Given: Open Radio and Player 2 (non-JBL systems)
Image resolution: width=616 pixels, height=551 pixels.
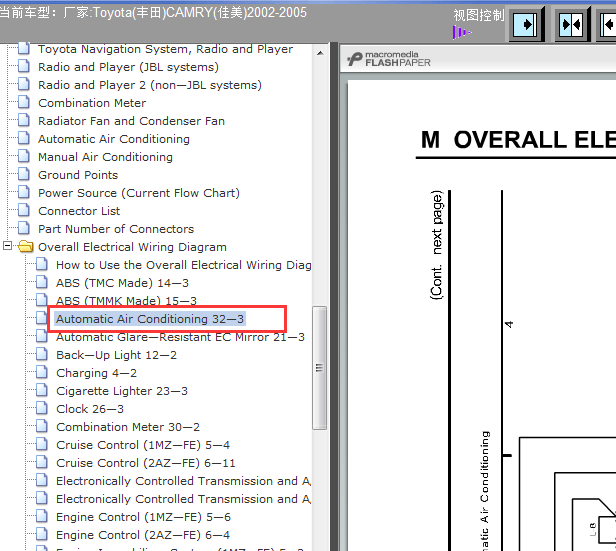Looking at the screenshot, I should [150, 85].
